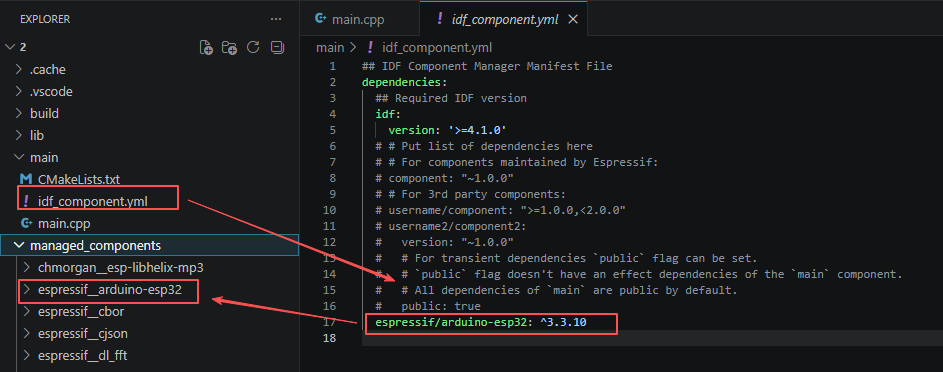This screenshot has width=943, height=372.
Task: Collapse the managed_components folder
Action: (19, 245)
